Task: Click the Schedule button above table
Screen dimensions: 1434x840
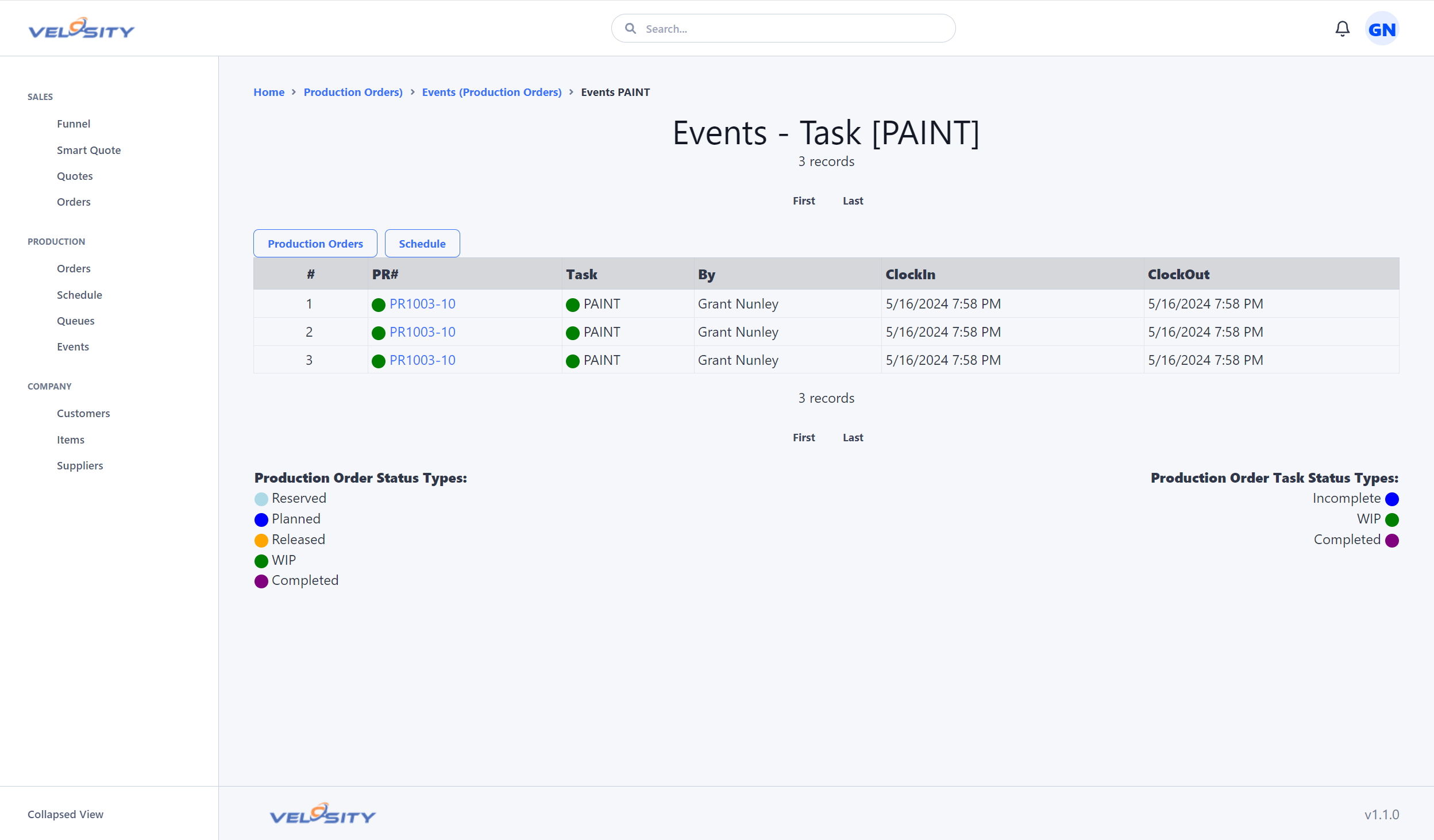Action: coord(422,244)
